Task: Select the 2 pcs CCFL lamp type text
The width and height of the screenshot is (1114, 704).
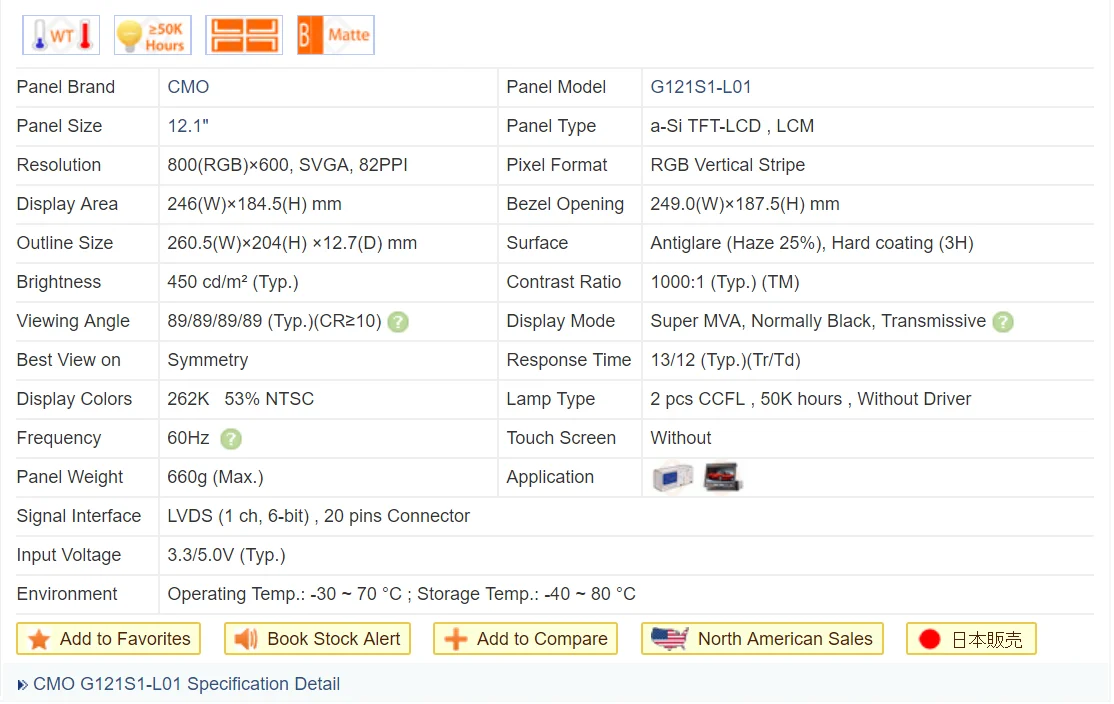Action: pos(811,399)
